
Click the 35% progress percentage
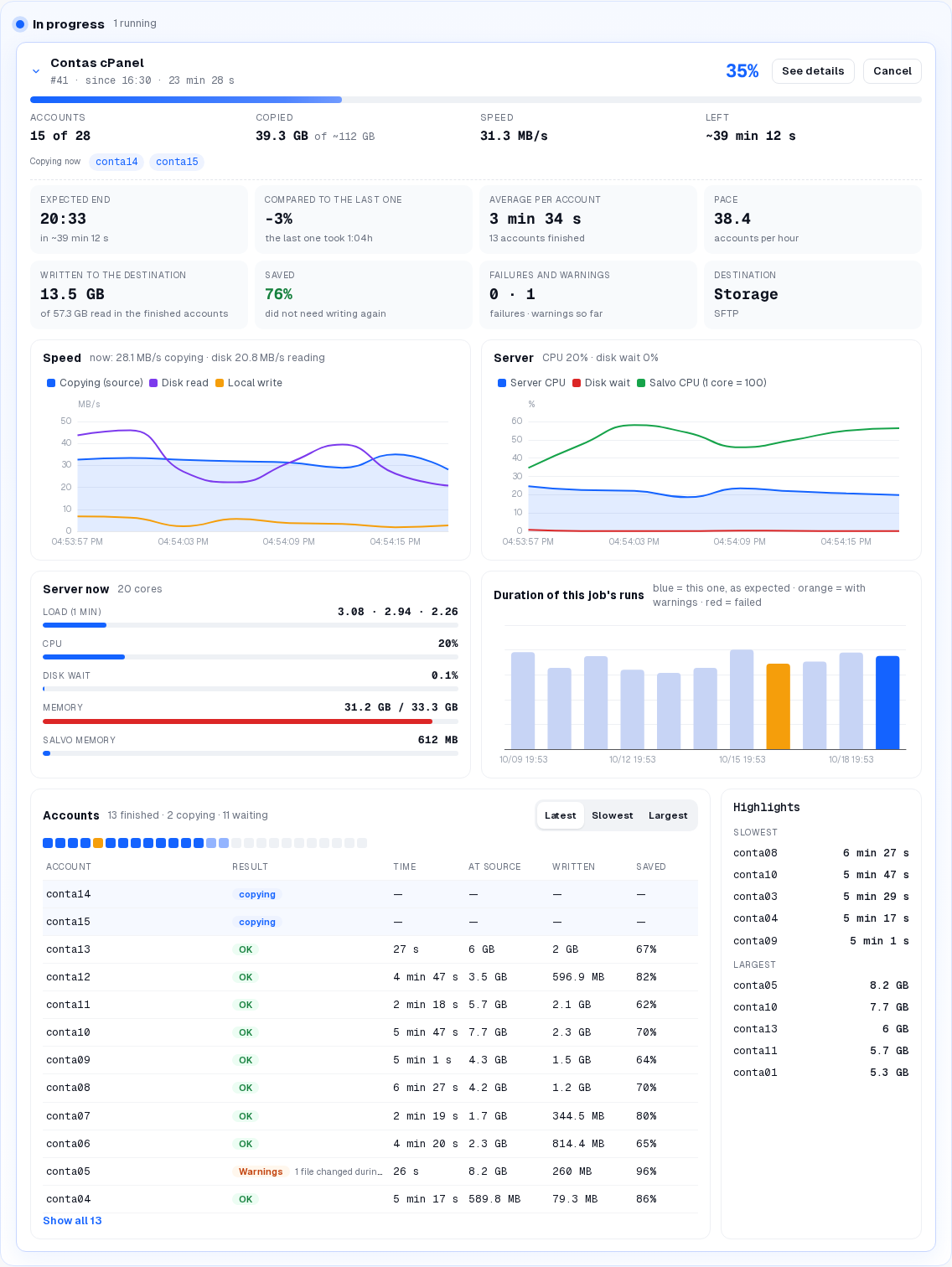(x=742, y=71)
